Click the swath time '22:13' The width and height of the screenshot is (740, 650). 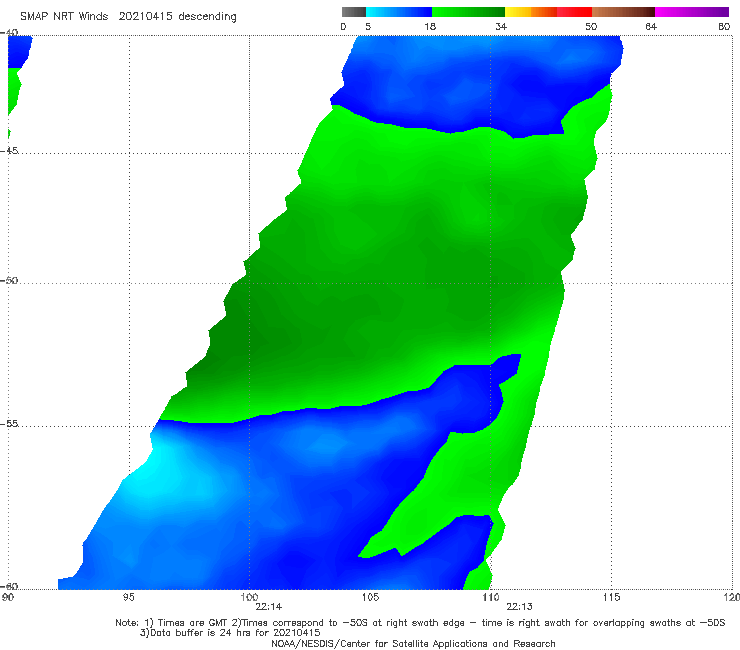pyautogui.click(x=520, y=607)
